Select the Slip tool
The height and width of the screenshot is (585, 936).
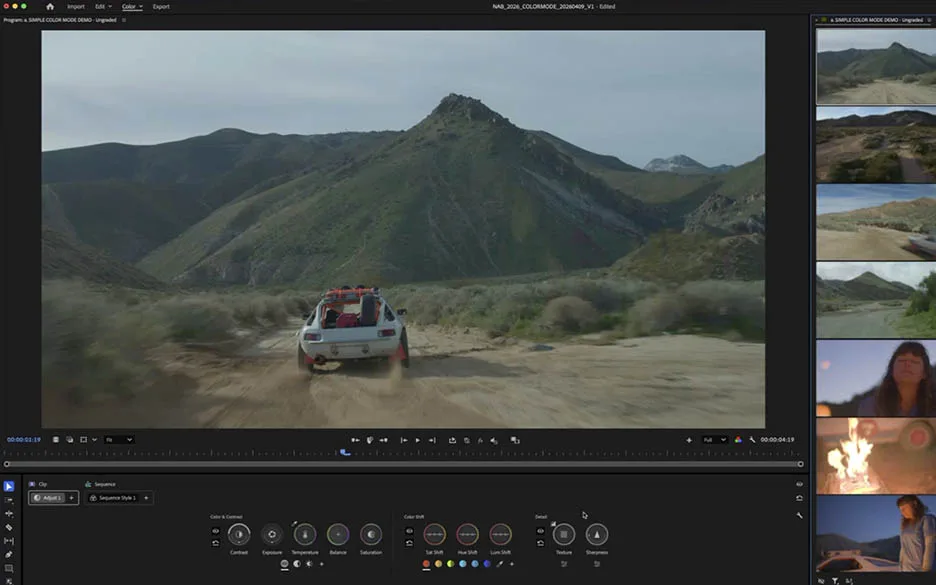tap(8, 541)
